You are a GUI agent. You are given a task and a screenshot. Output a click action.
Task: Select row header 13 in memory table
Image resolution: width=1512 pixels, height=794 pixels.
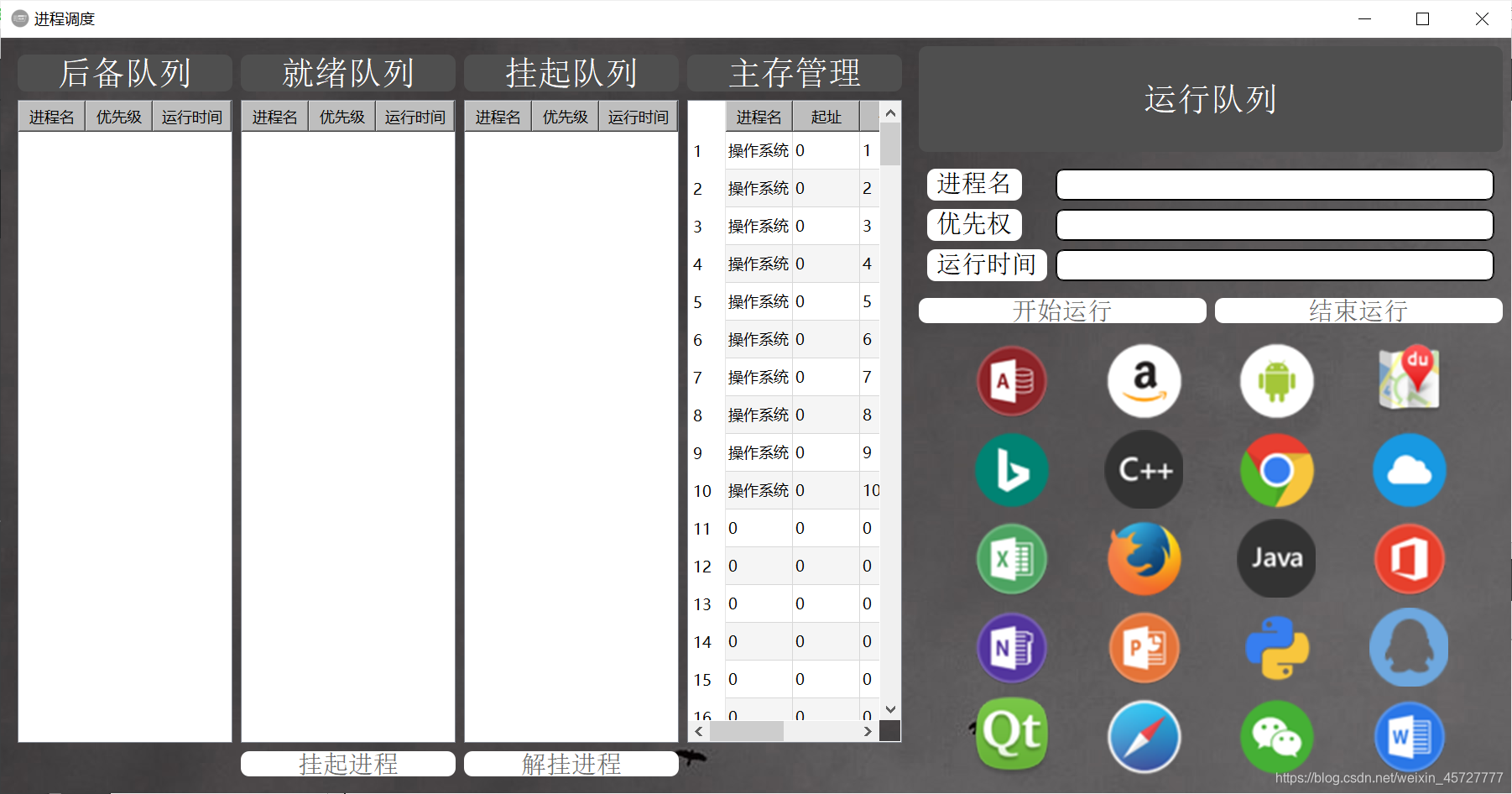click(706, 604)
